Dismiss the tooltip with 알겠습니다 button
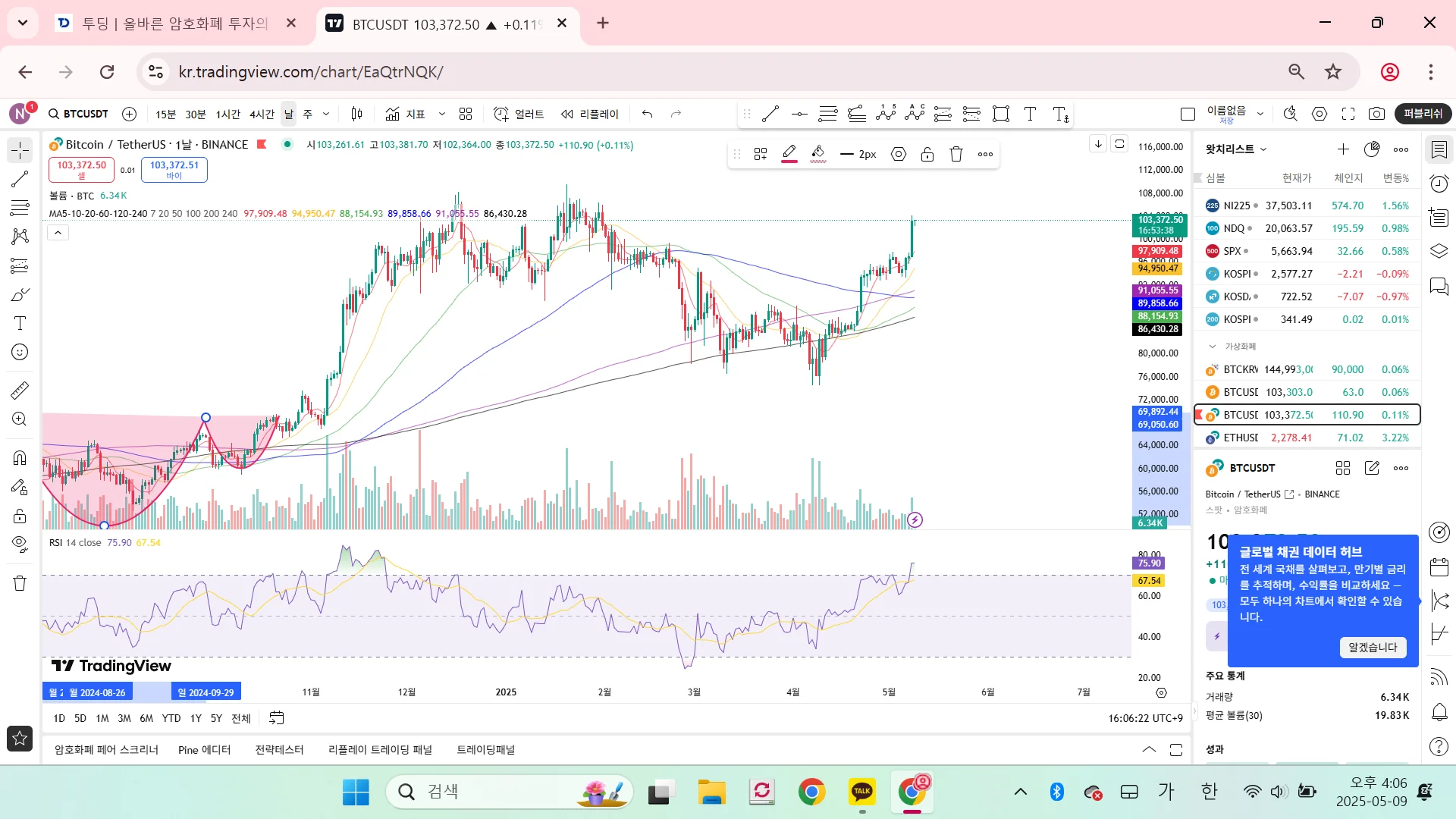Screen dimensions: 1456x819 pyautogui.click(x=1372, y=647)
